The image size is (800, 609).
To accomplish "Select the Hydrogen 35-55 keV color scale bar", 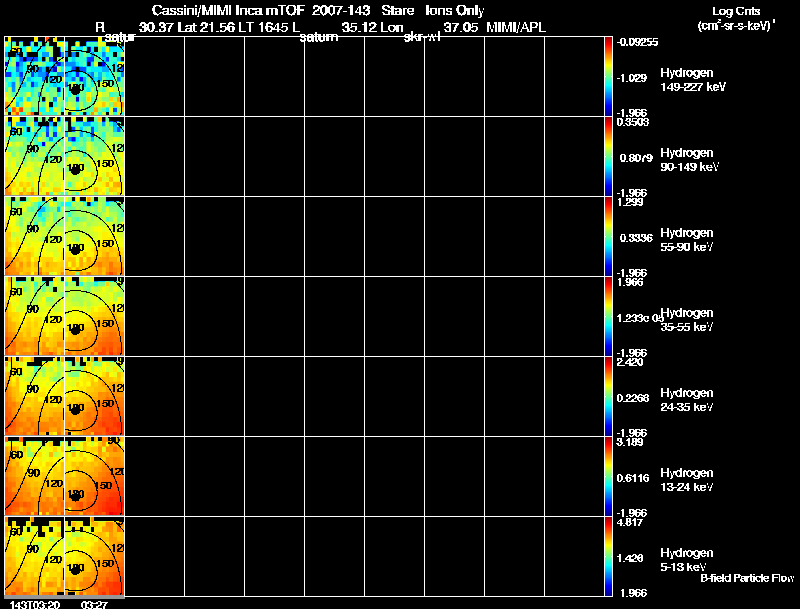I will point(608,316).
